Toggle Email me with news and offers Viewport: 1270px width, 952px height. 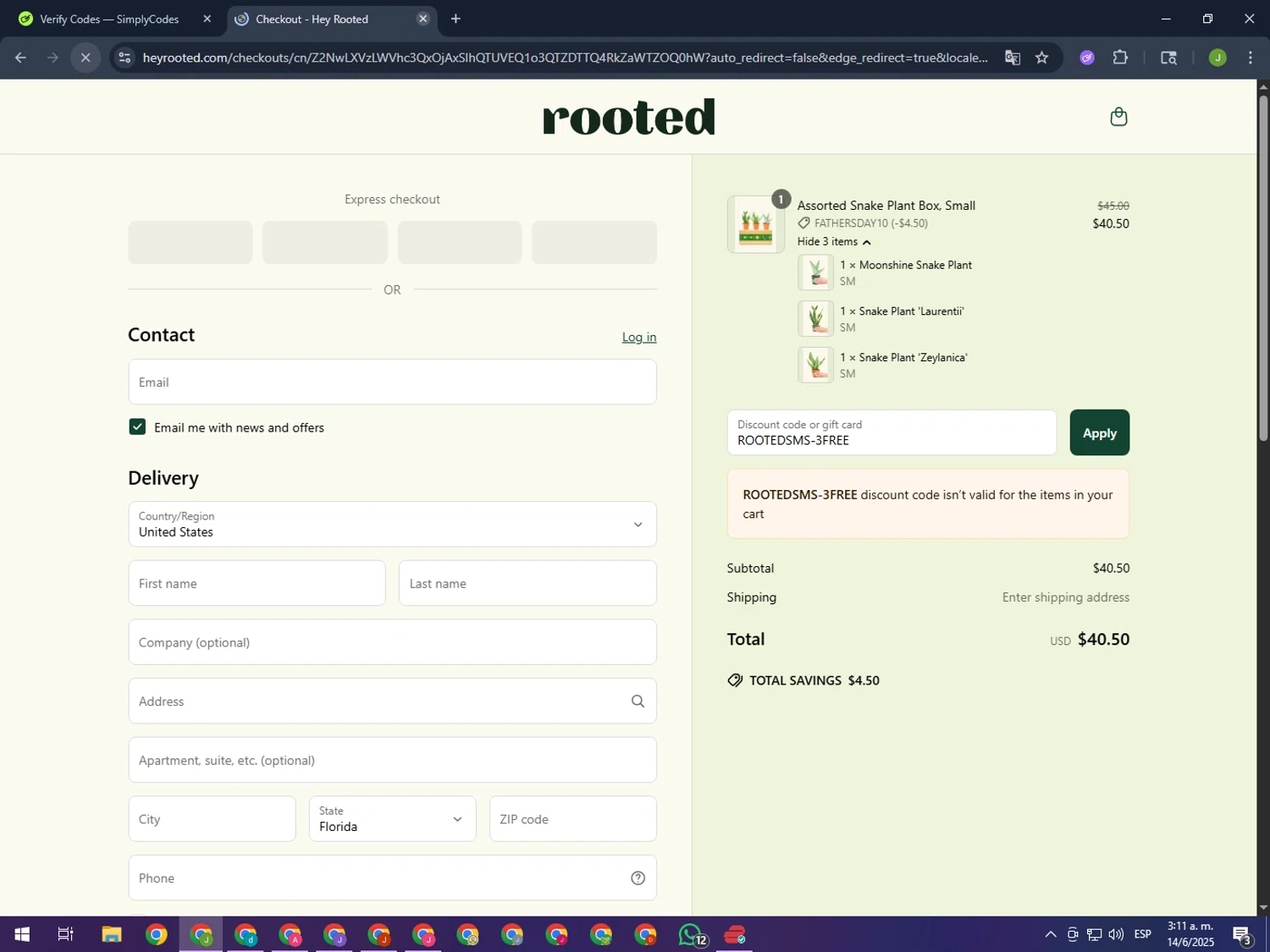pos(137,427)
